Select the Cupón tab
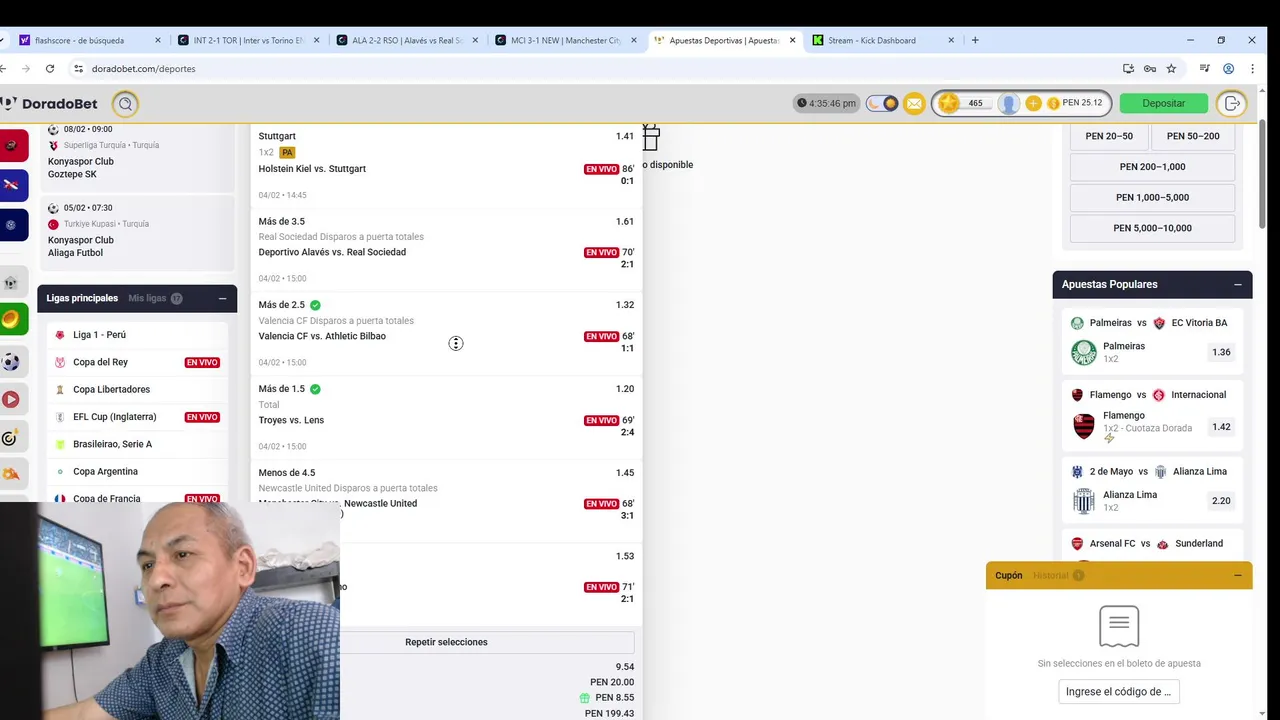Image resolution: width=1280 pixels, height=720 pixels. pyautogui.click(x=1008, y=575)
